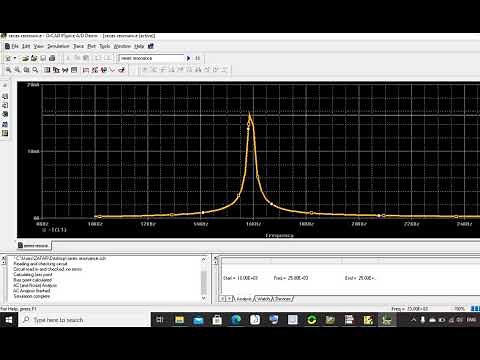This screenshot has height=360, width=480.
Task: Click the Print toolbar icon
Action: pyautogui.click(x=52, y=58)
